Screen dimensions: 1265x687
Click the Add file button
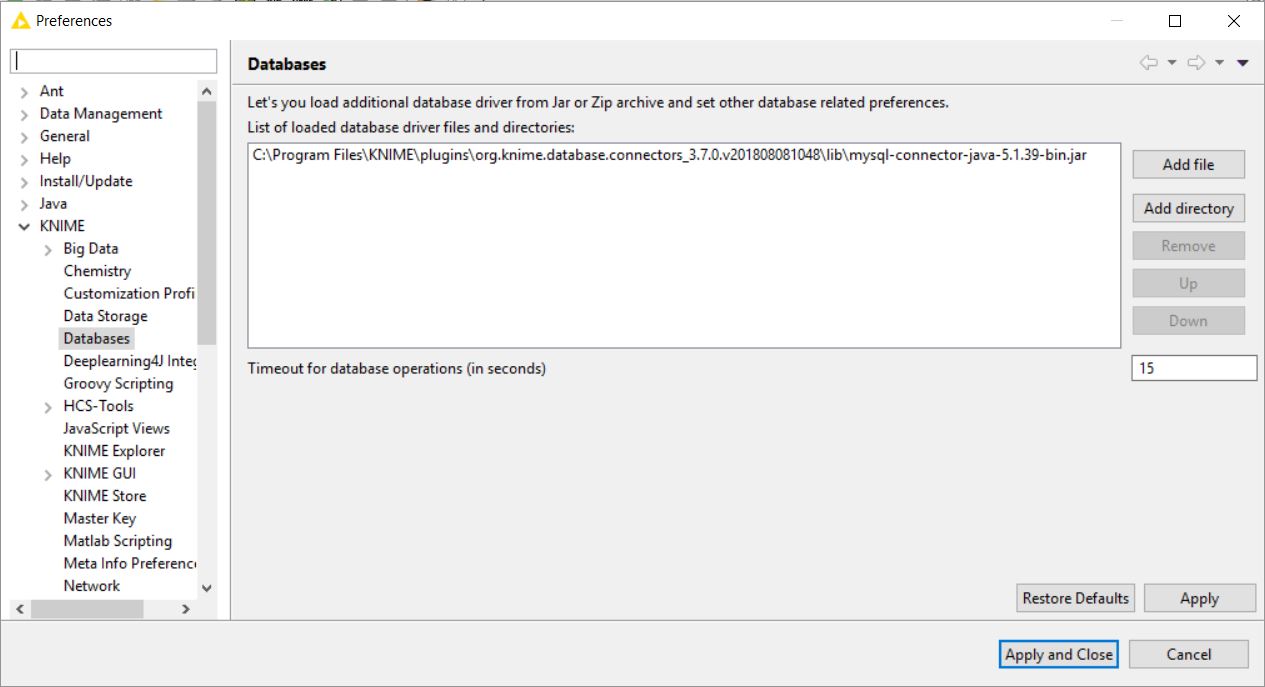(1188, 164)
